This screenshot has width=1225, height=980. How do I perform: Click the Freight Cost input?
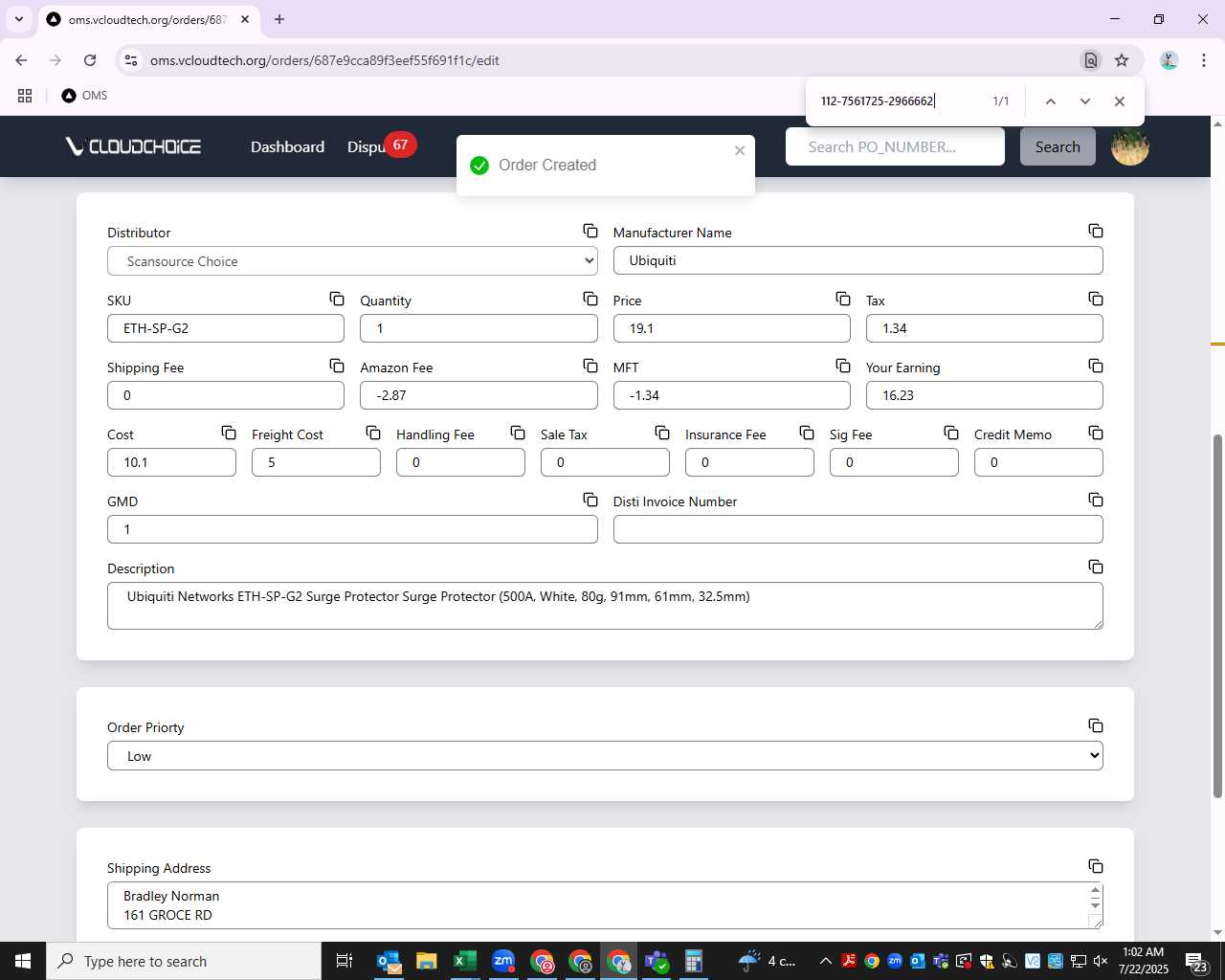pyautogui.click(x=316, y=462)
